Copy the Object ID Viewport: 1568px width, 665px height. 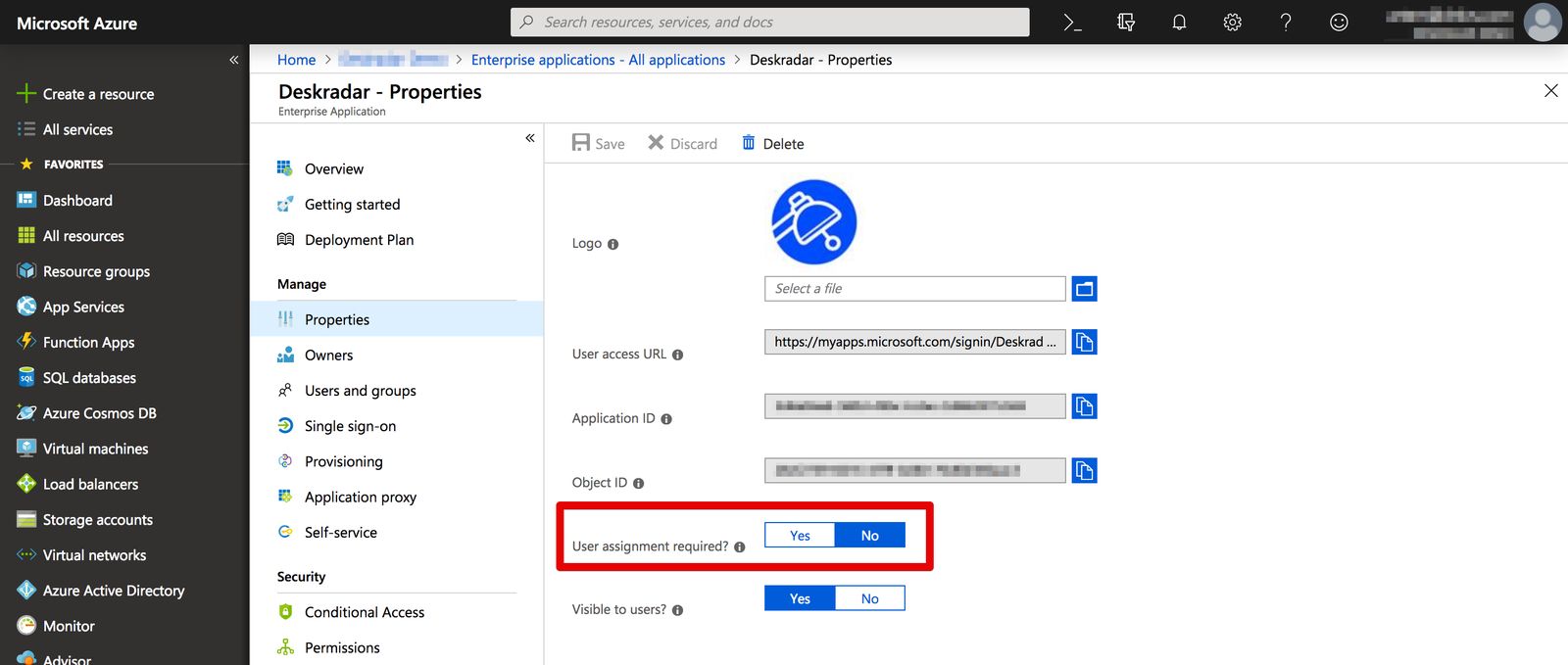(x=1084, y=471)
